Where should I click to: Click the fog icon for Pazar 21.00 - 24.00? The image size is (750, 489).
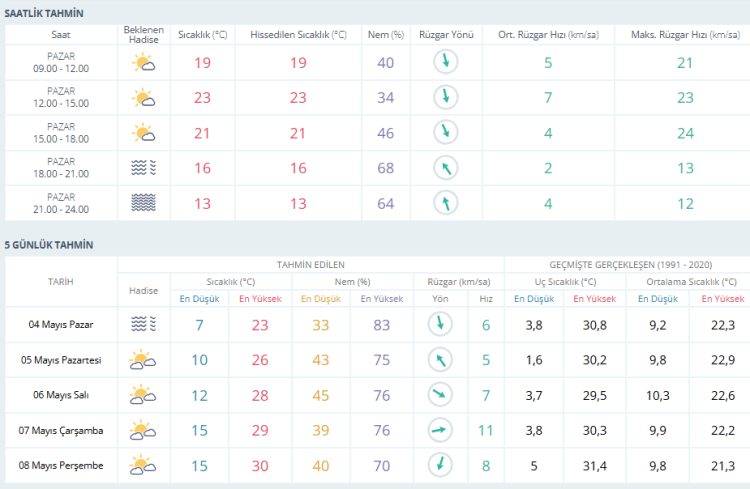point(144,203)
